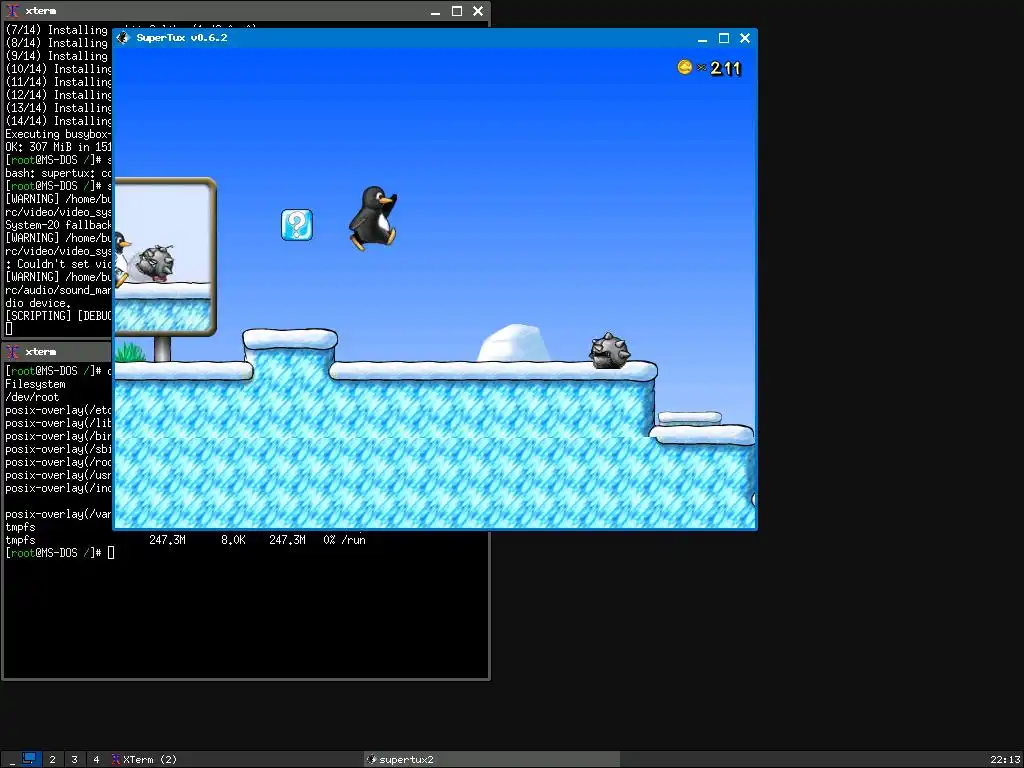Click the question mark bonus block in SuperTux
Screen dimensions: 1024x768
tap(296, 225)
